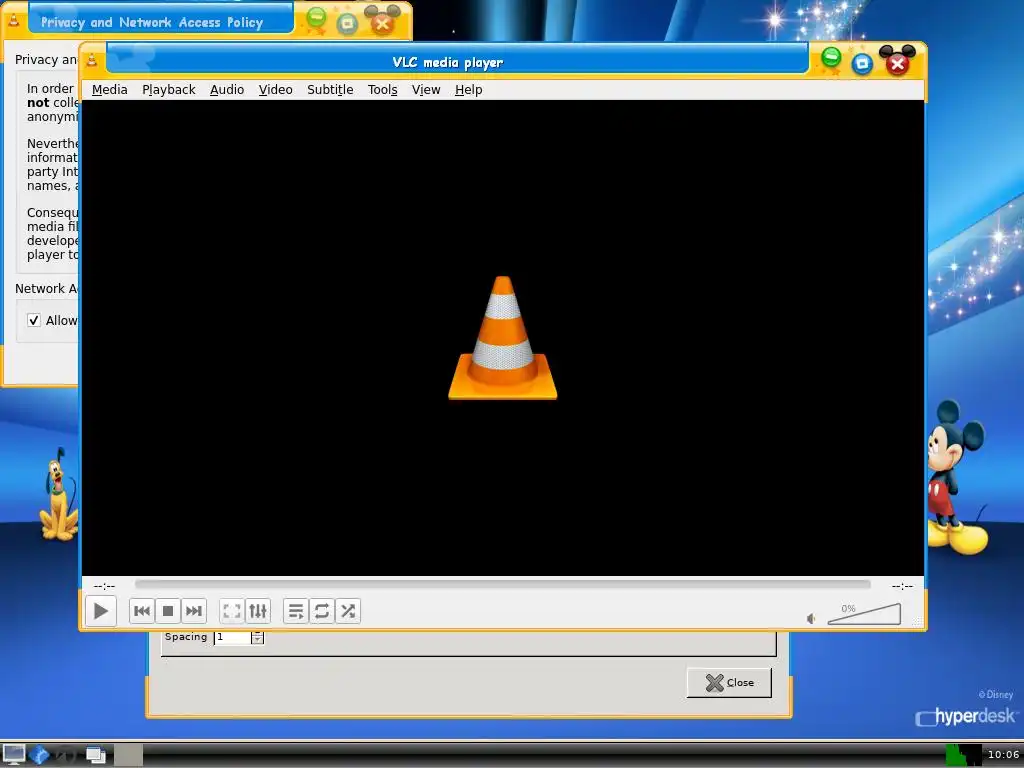Start playback with the Play button

(x=101, y=611)
